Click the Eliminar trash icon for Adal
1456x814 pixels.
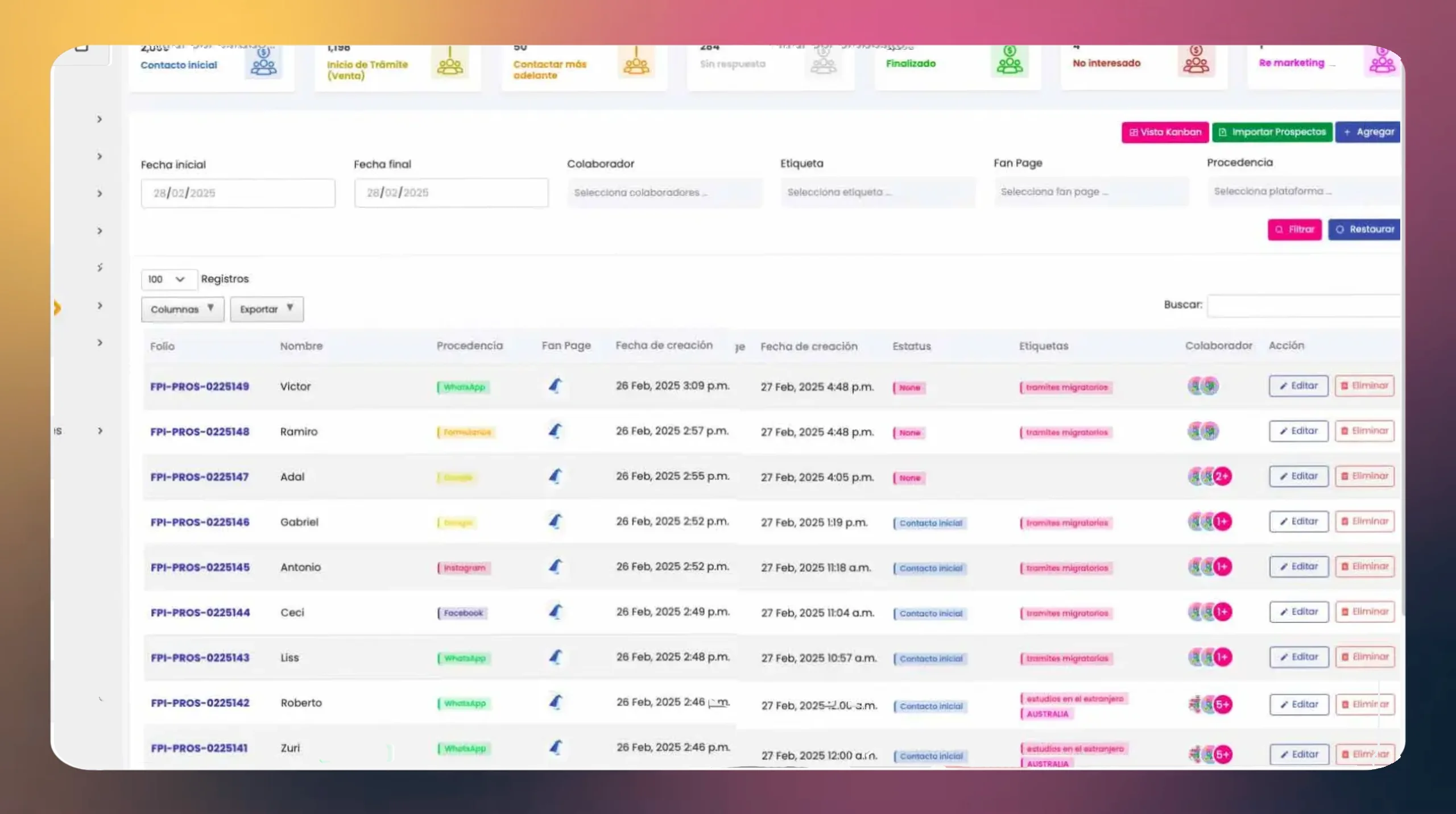pyautogui.click(x=1346, y=476)
